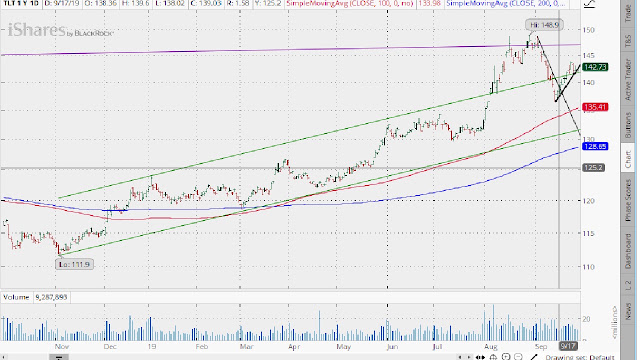The height and width of the screenshot is (360, 640).
Task: Click the Lo: 111.9 price bubble
Action: pyautogui.click(x=74, y=264)
